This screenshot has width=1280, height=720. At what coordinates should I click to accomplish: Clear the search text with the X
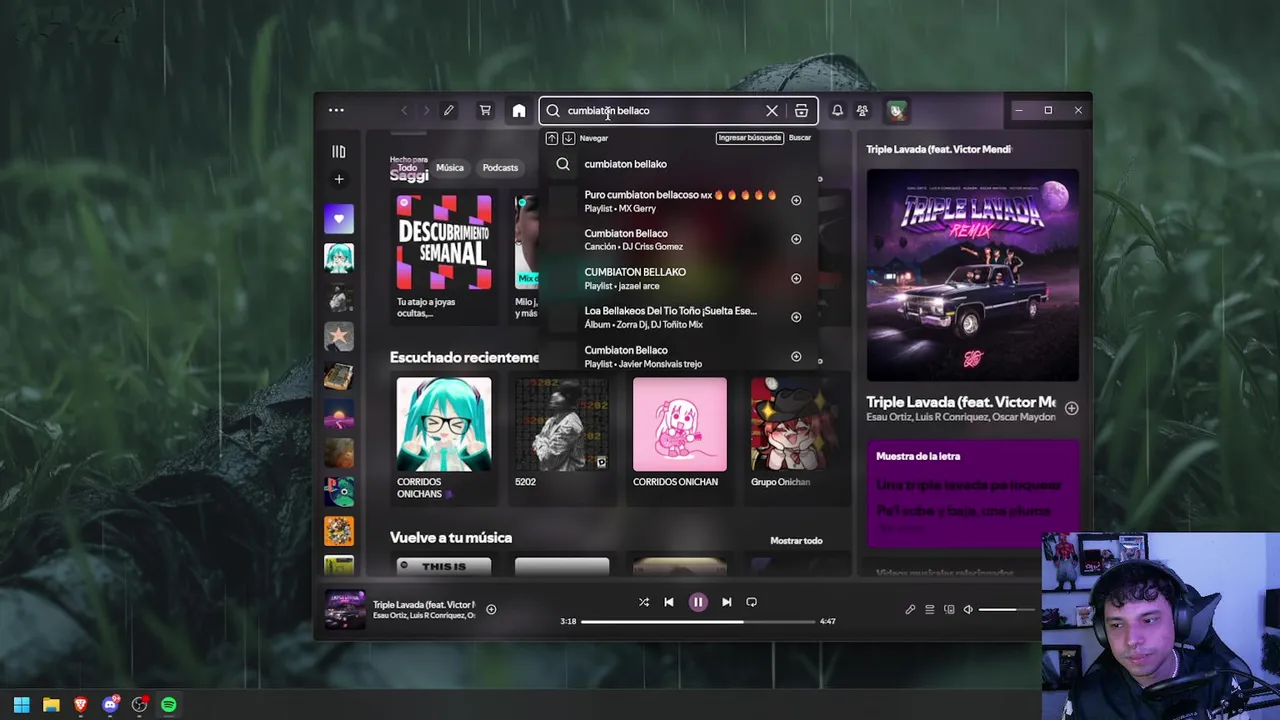pyautogui.click(x=772, y=111)
